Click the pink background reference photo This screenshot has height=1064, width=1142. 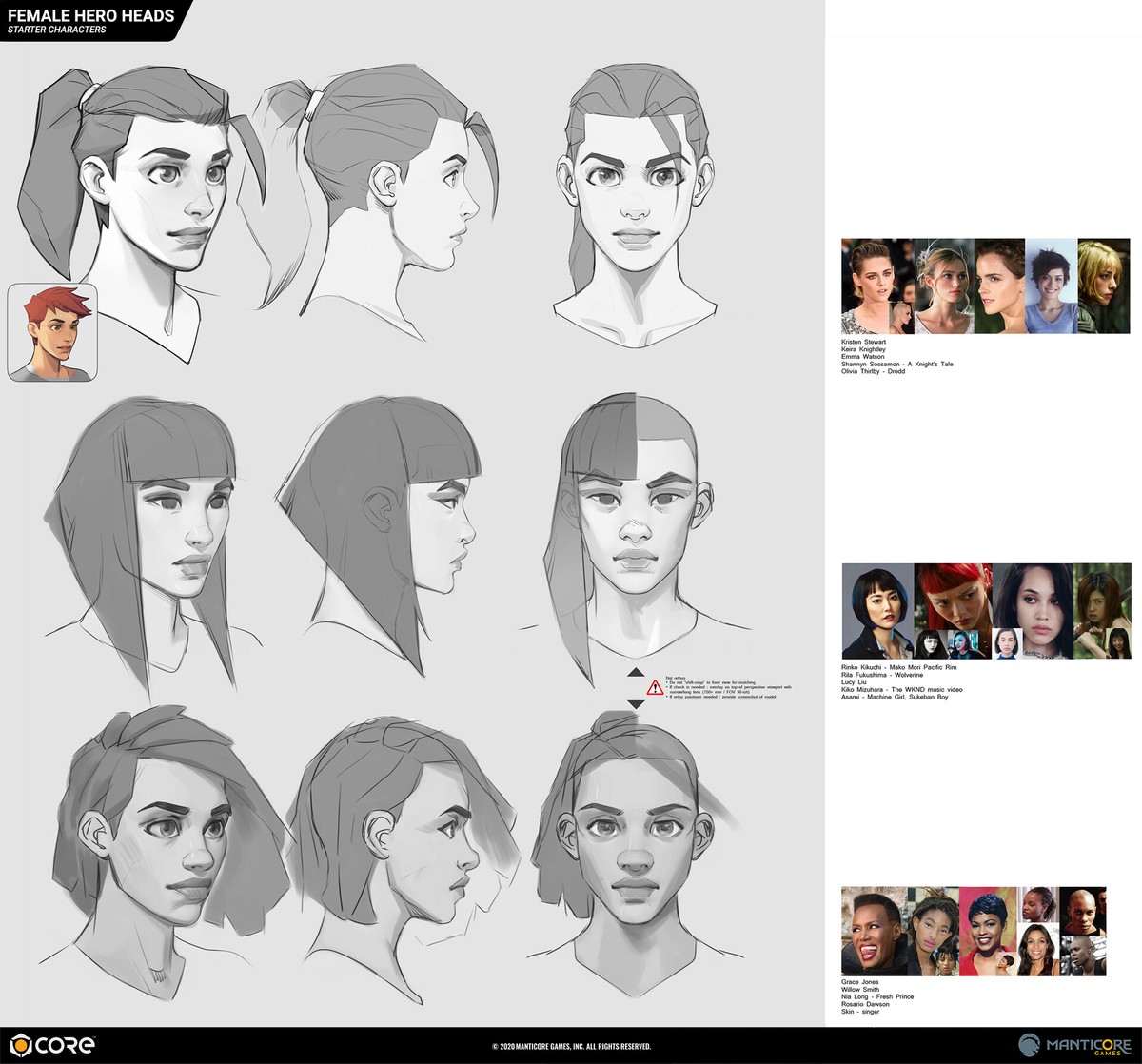[989, 930]
